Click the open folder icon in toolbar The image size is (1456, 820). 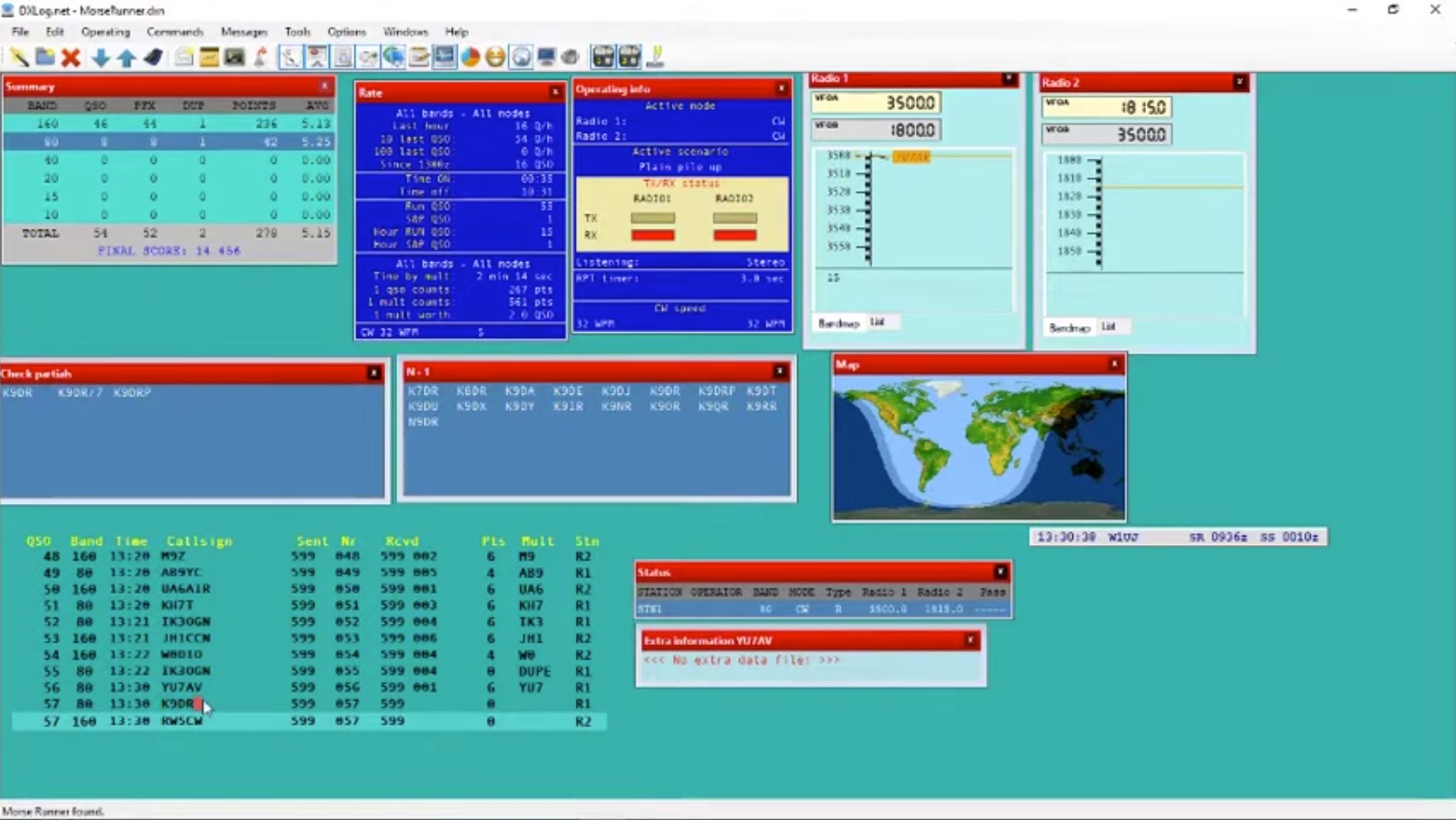(45, 58)
